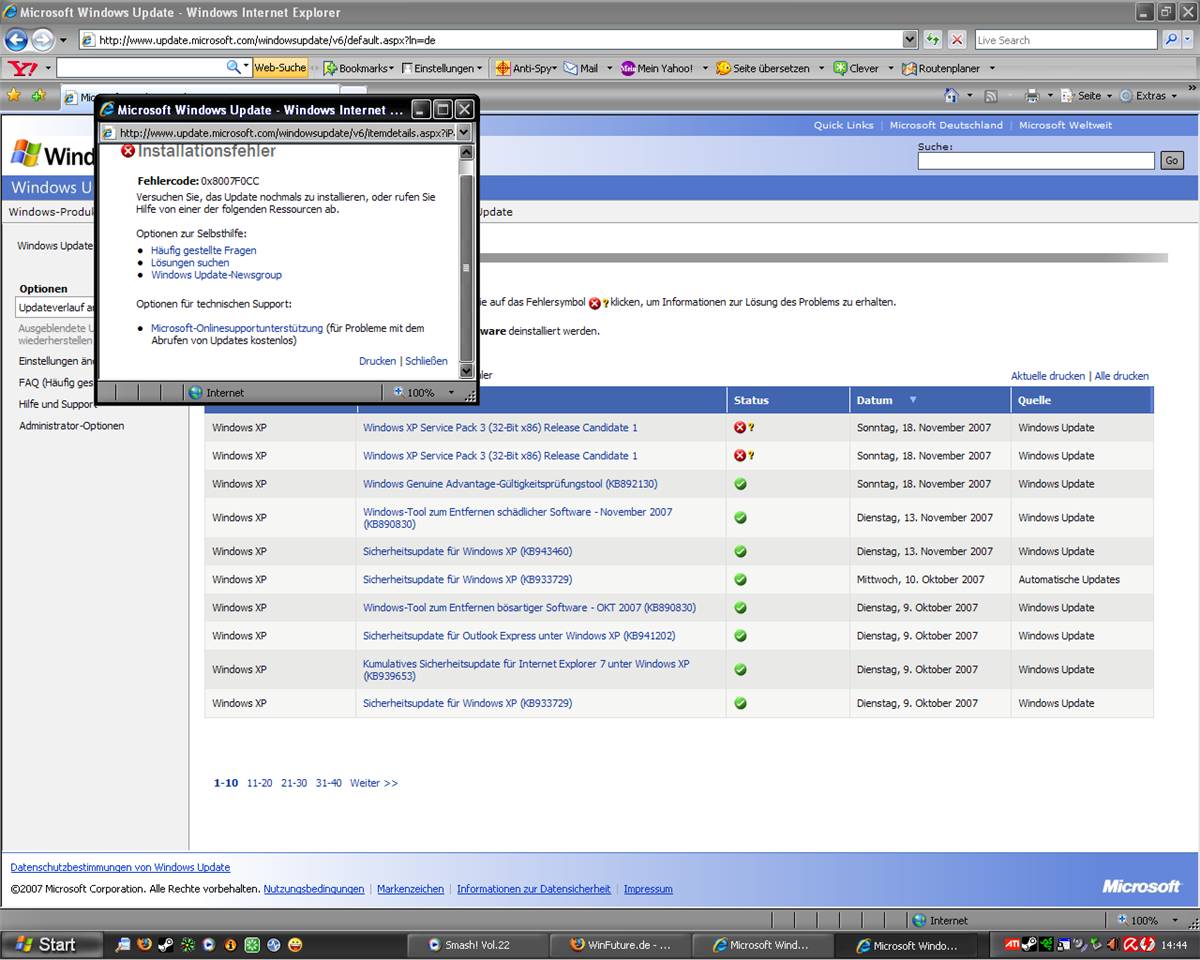The height and width of the screenshot is (960, 1200).
Task: Click the Quelle column header
Action: tap(1034, 400)
